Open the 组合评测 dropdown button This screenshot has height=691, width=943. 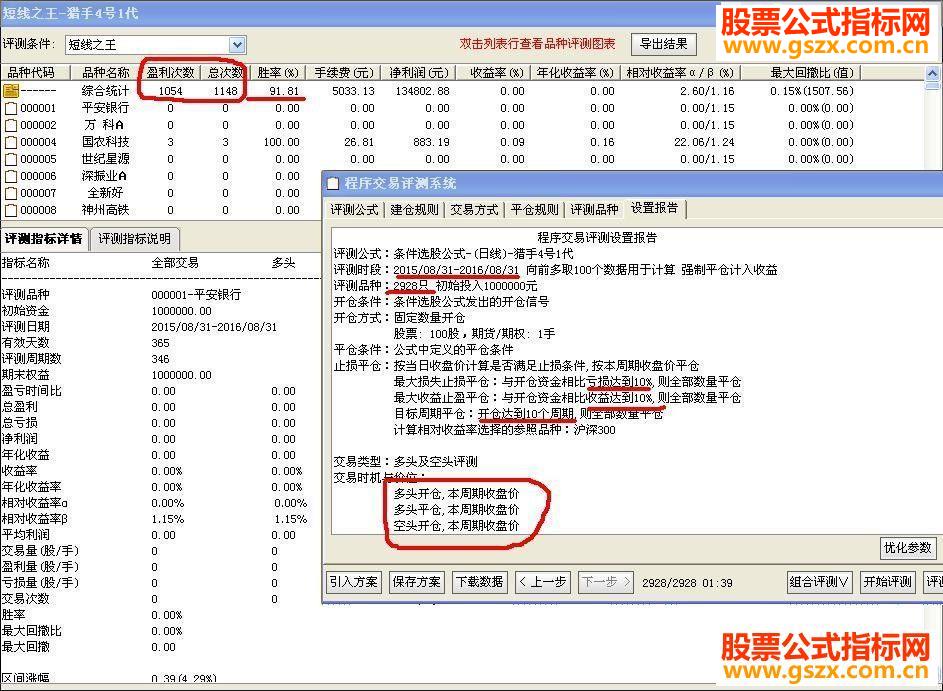point(819,582)
